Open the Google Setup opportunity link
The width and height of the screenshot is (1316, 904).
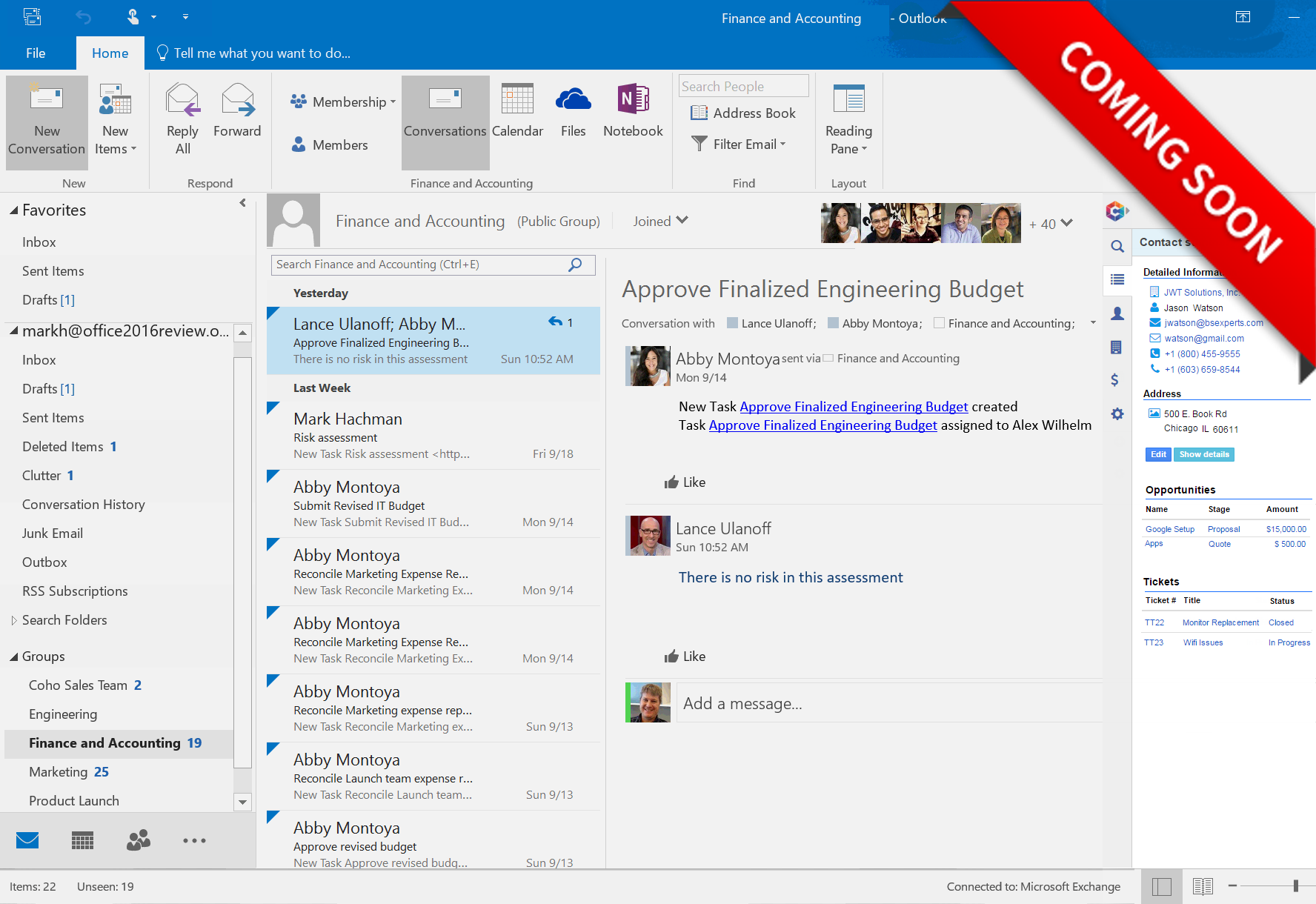click(x=1170, y=529)
